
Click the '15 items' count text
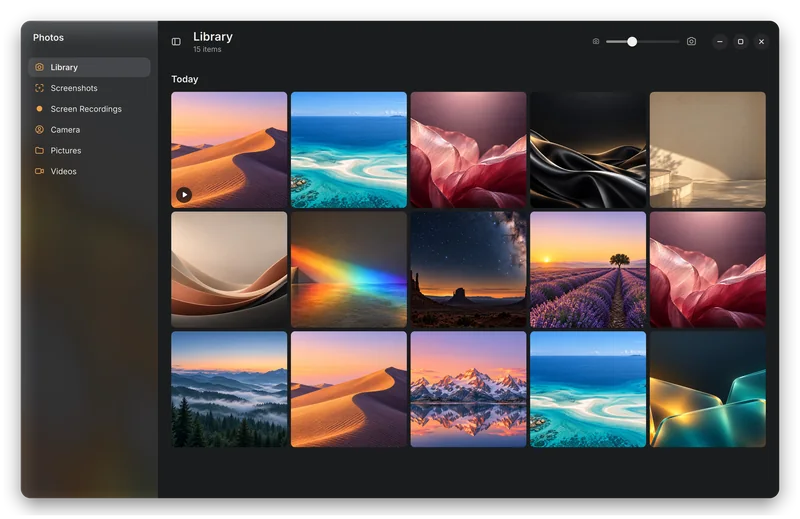(207, 50)
